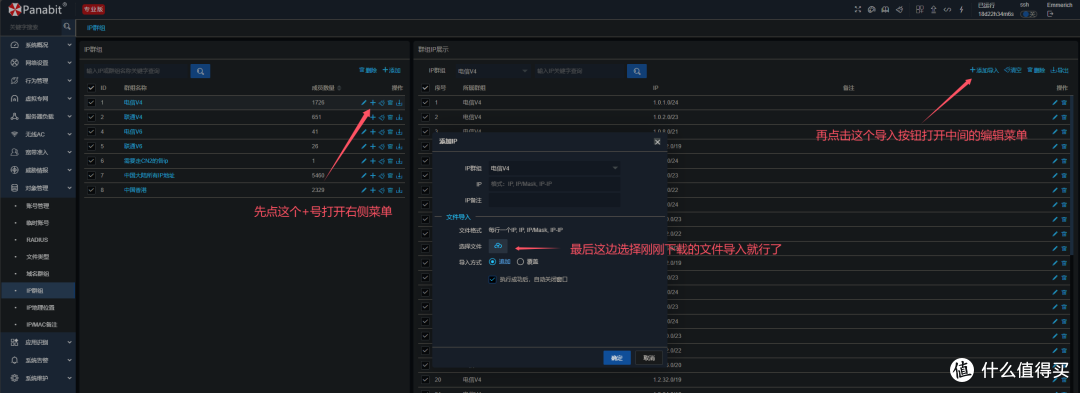Click the 添加导入 button in 群组IP展示 panel
Image resolution: width=1080 pixels, height=393 pixels.
(984, 70)
